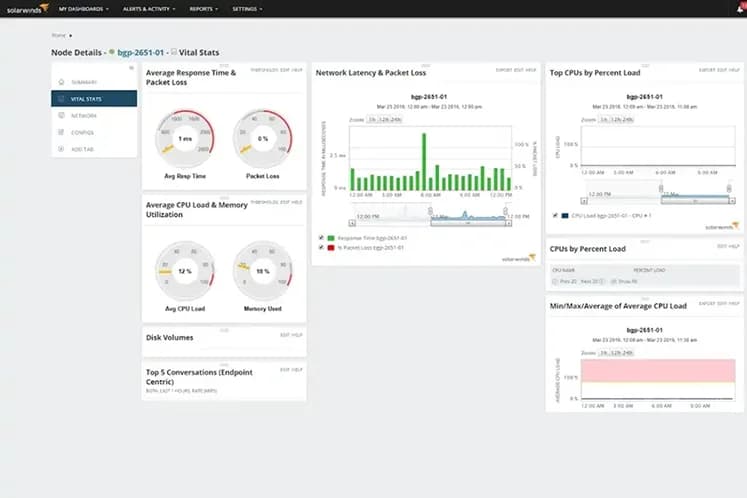
Task: Click the Avg Resp Time gauge
Action: point(185,139)
